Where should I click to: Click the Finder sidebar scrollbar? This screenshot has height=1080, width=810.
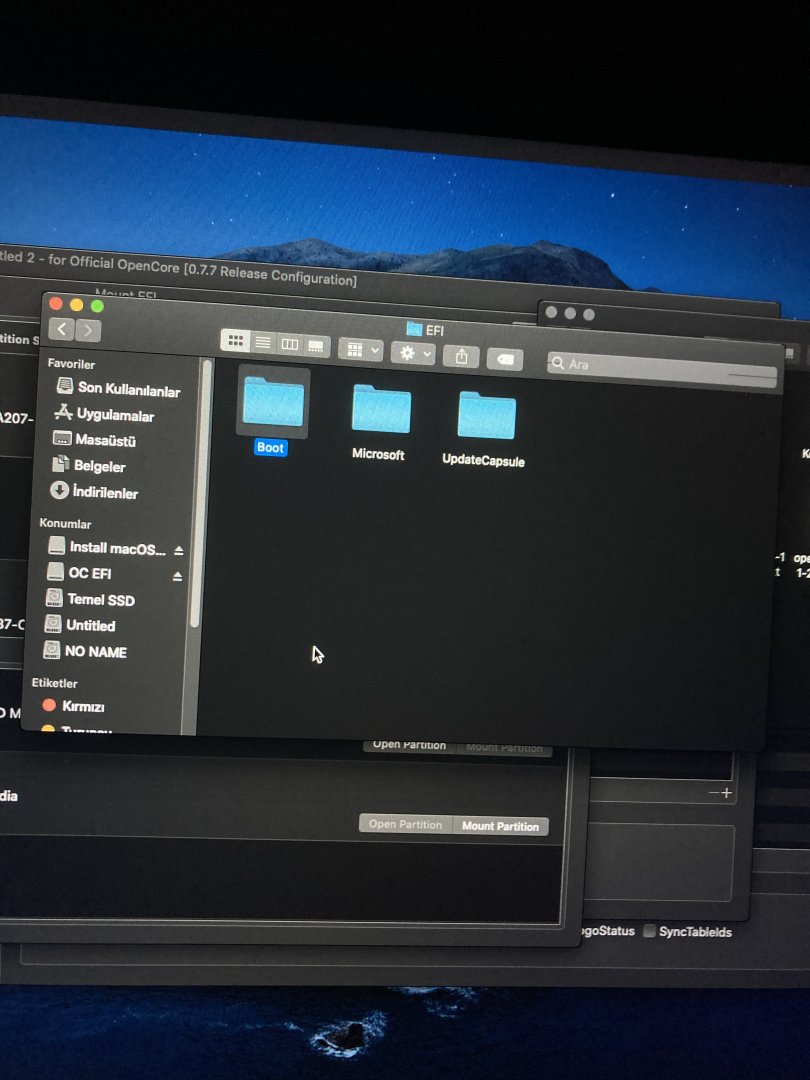pyautogui.click(x=200, y=492)
